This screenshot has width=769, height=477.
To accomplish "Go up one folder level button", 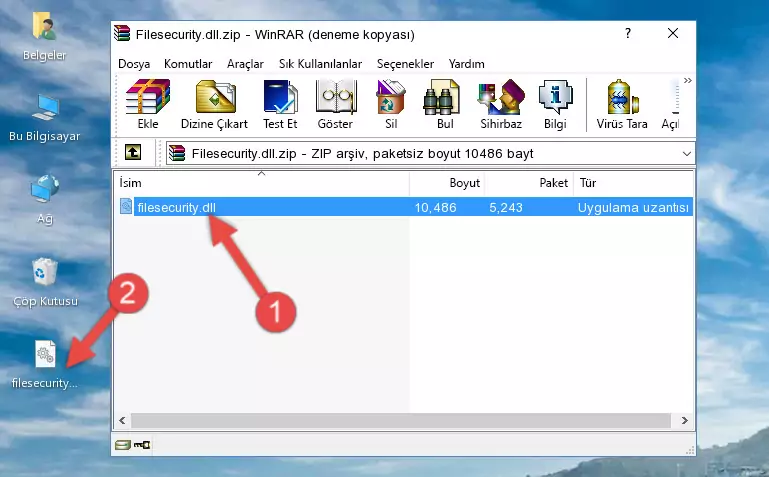I will point(133,152).
